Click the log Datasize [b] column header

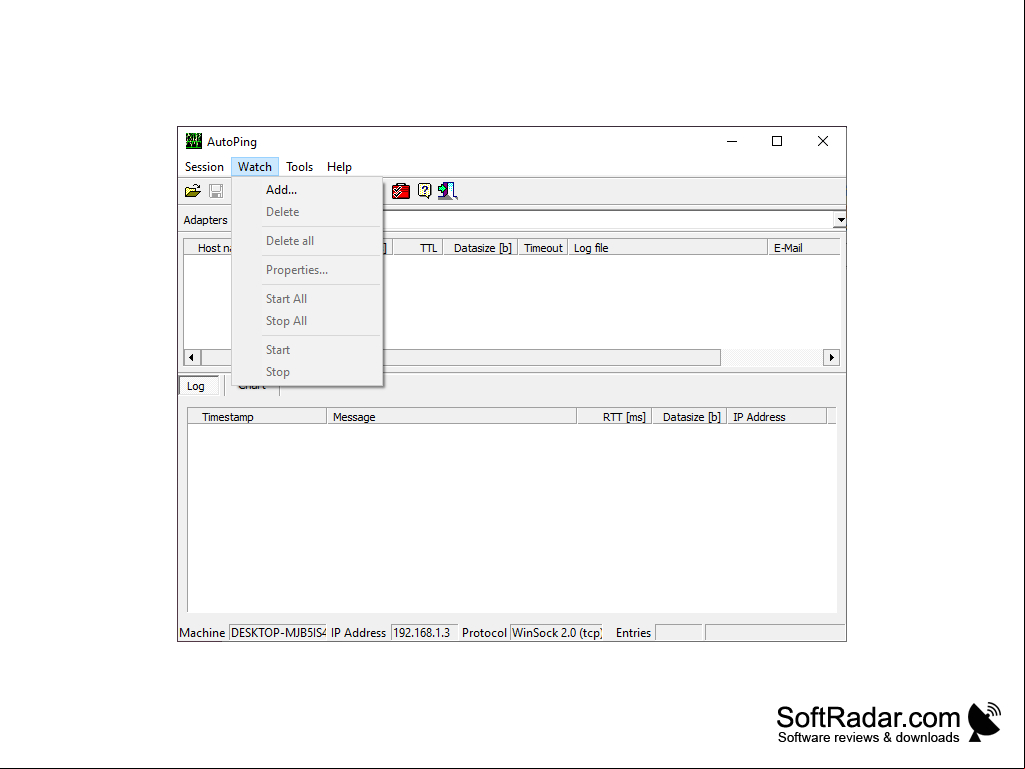(690, 417)
